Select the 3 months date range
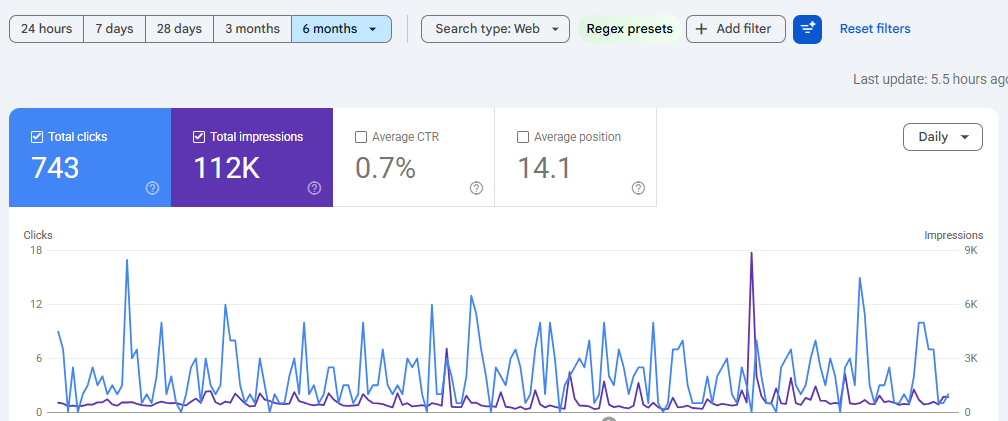 (x=253, y=29)
